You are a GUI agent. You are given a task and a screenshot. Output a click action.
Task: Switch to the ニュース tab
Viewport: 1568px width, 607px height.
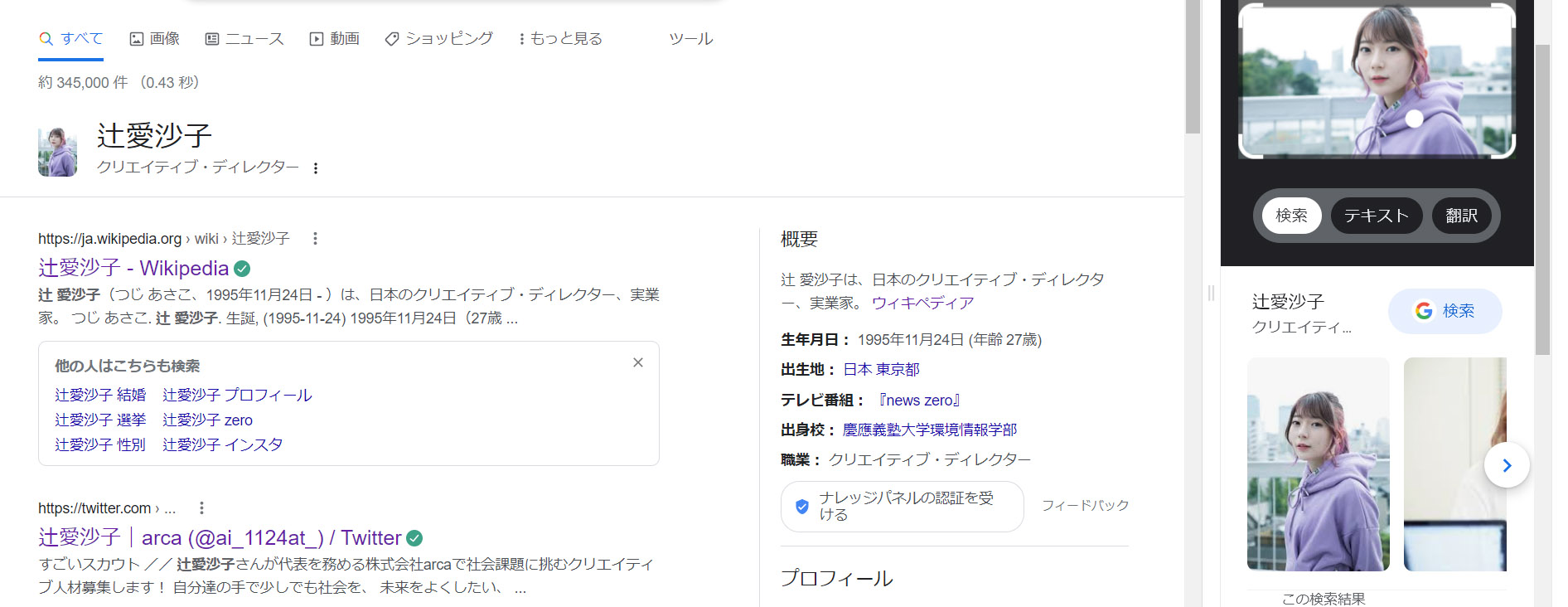[x=244, y=39]
